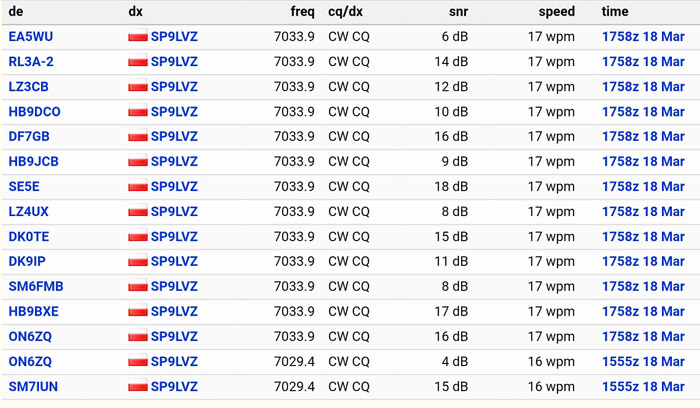
Task: Click the SP9LVZ link in the SM7IUN row
Action: click(x=174, y=387)
